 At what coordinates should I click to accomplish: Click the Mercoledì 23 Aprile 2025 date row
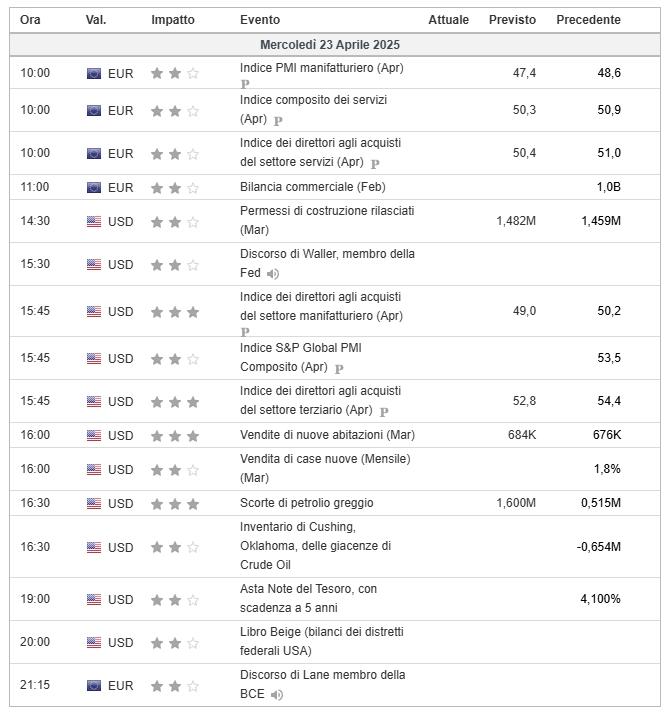tap(335, 45)
